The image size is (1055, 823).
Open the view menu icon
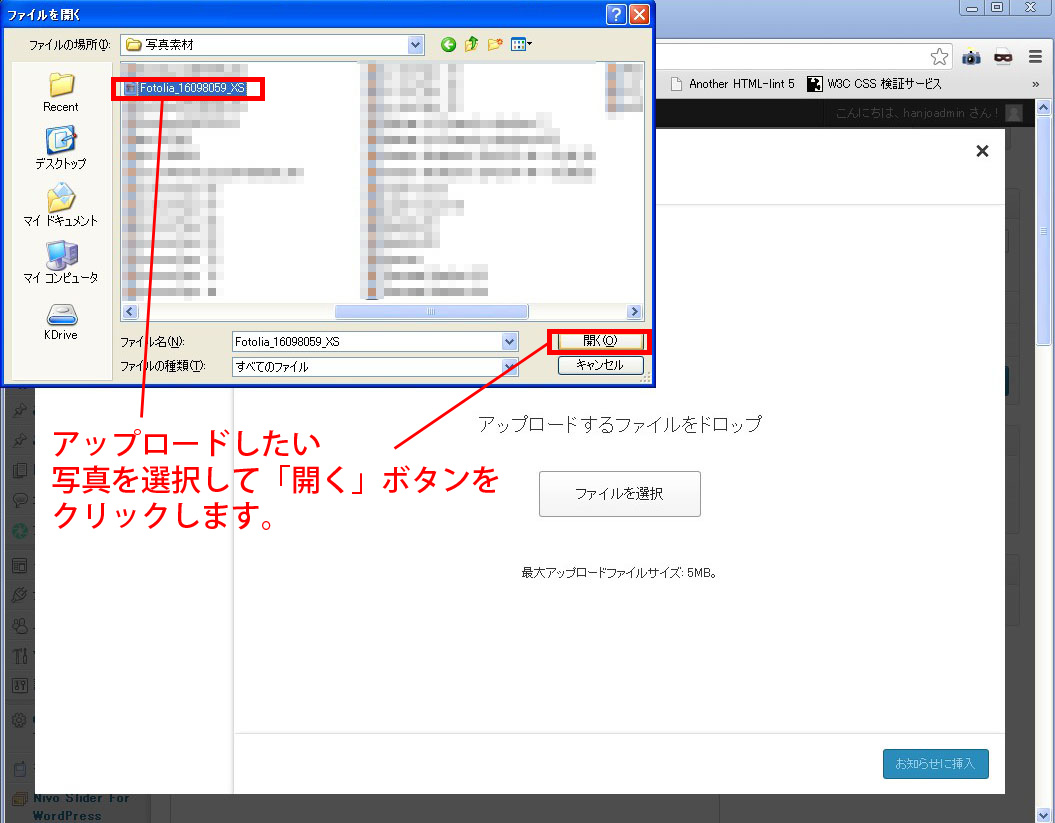(x=520, y=44)
